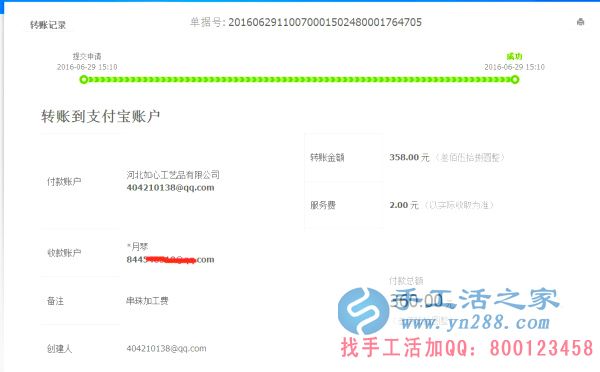Click the 转账记录 heading label

[48, 25]
